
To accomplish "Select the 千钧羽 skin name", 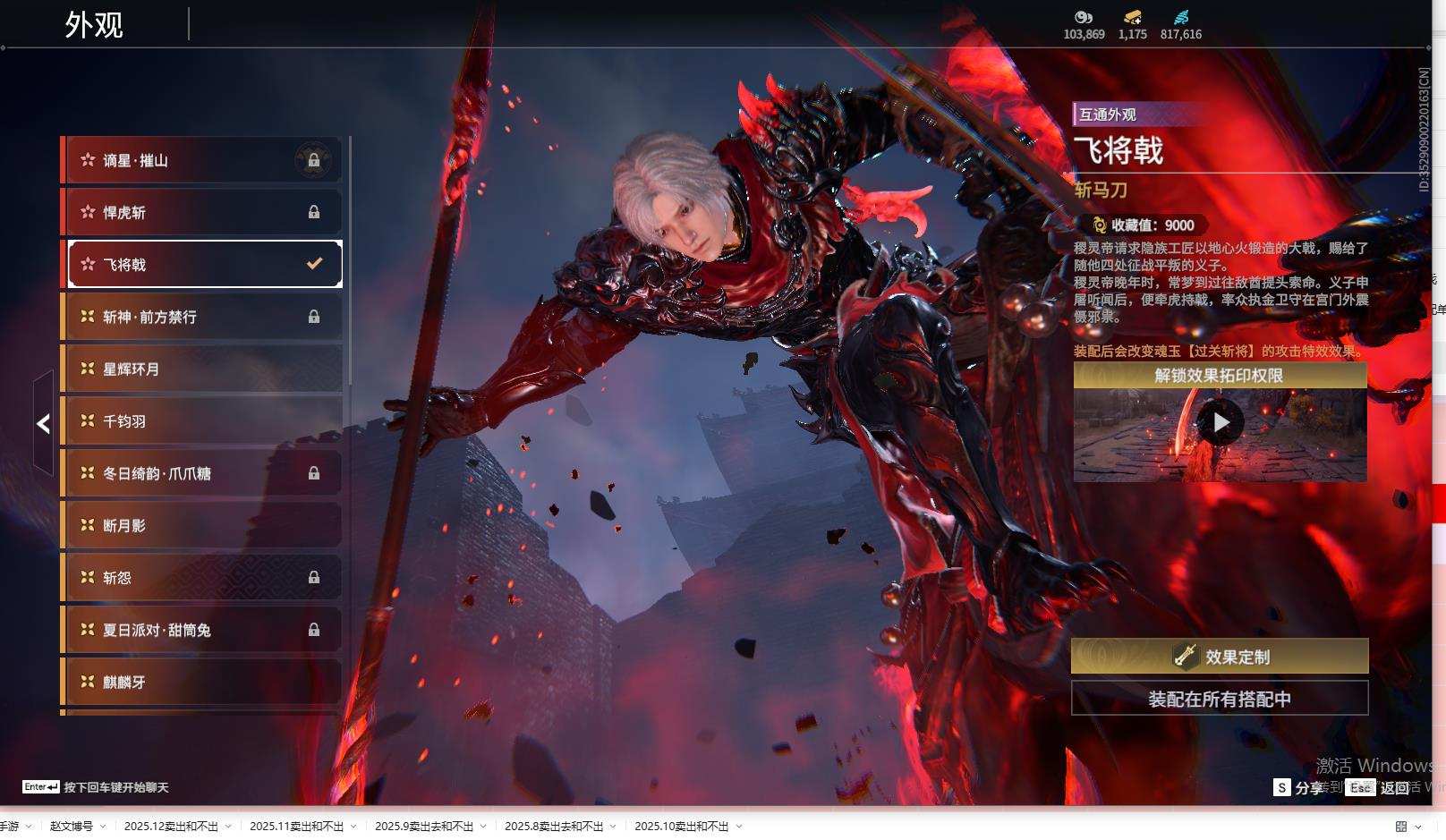I will [124, 420].
